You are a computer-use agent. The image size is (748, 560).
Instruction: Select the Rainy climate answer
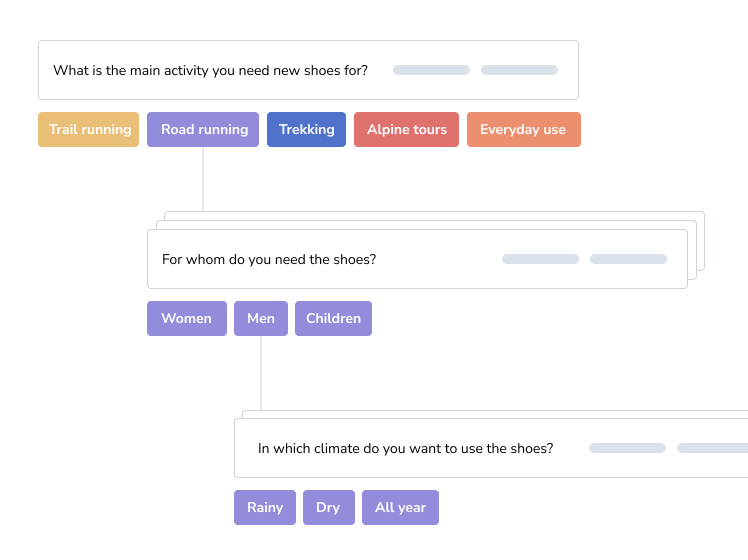(264, 508)
